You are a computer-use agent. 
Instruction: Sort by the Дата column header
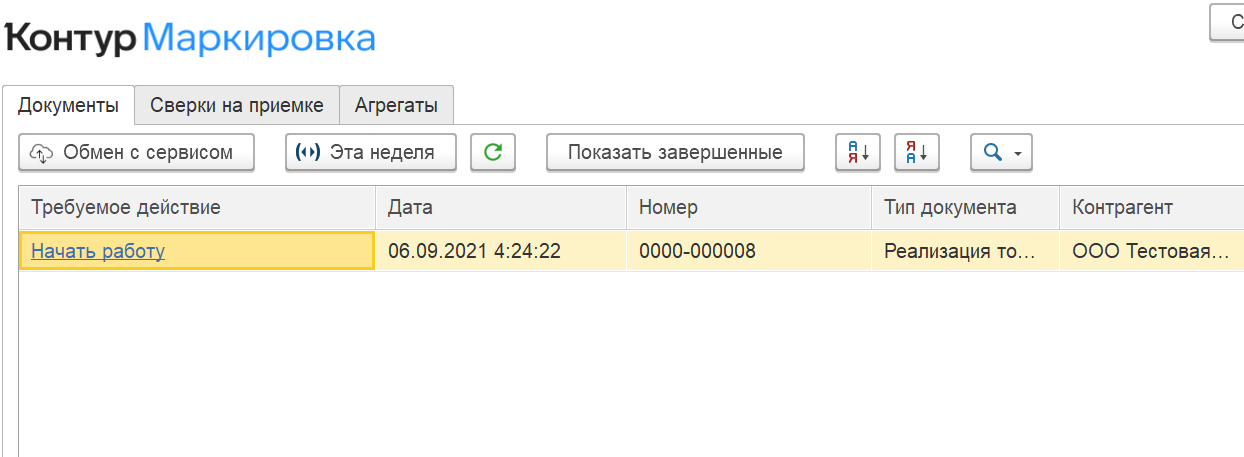pyautogui.click(x=501, y=207)
